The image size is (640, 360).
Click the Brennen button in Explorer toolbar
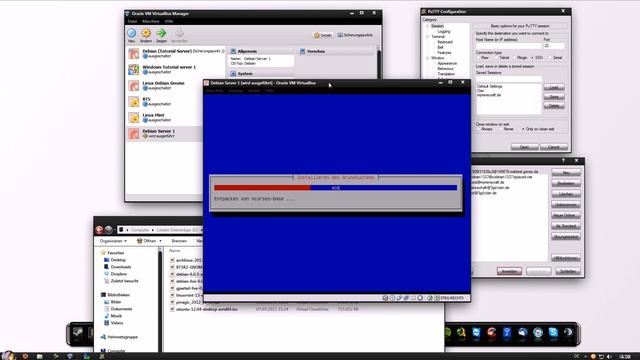(x=179, y=241)
